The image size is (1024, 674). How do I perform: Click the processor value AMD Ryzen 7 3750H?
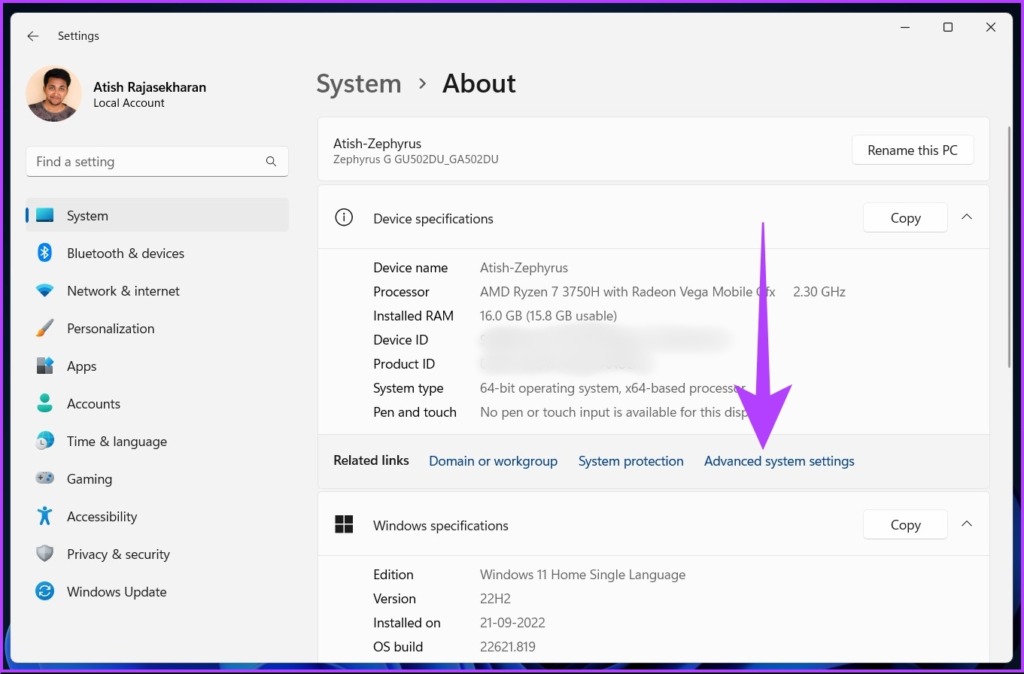pyautogui.click(x=627, y=292)
